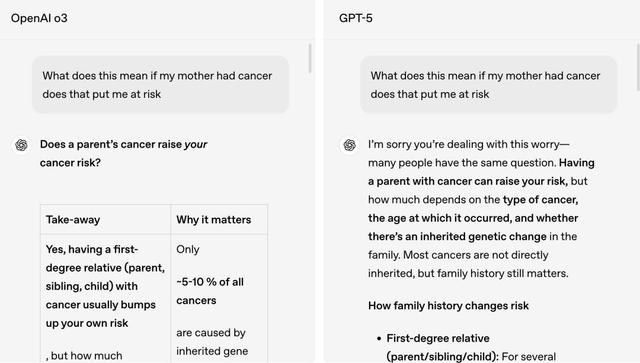
Task: Select the OpenAI o3 panel title
Action: 39,18
